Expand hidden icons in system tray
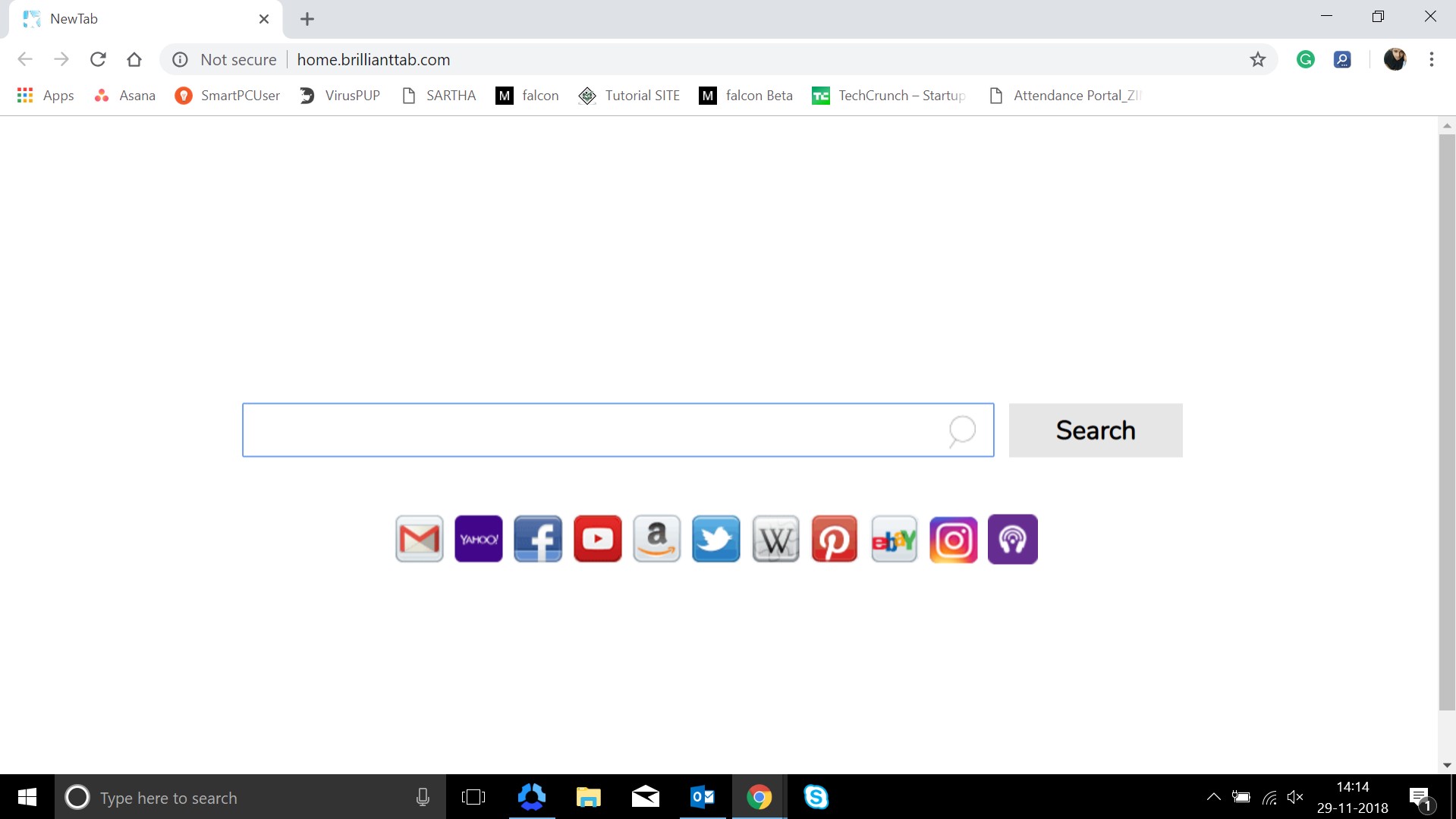The image size is (1456, 819). [x=1212, y=797]
